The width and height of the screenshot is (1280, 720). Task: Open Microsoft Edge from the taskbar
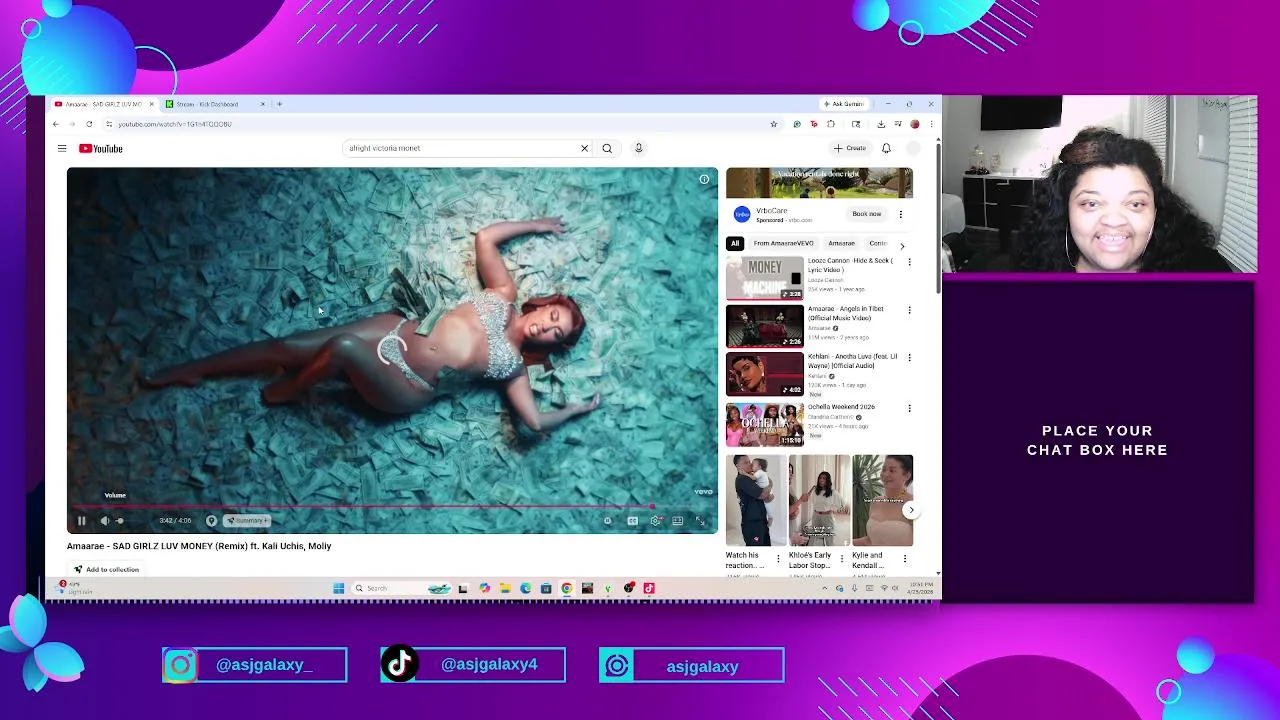[526, 588]
